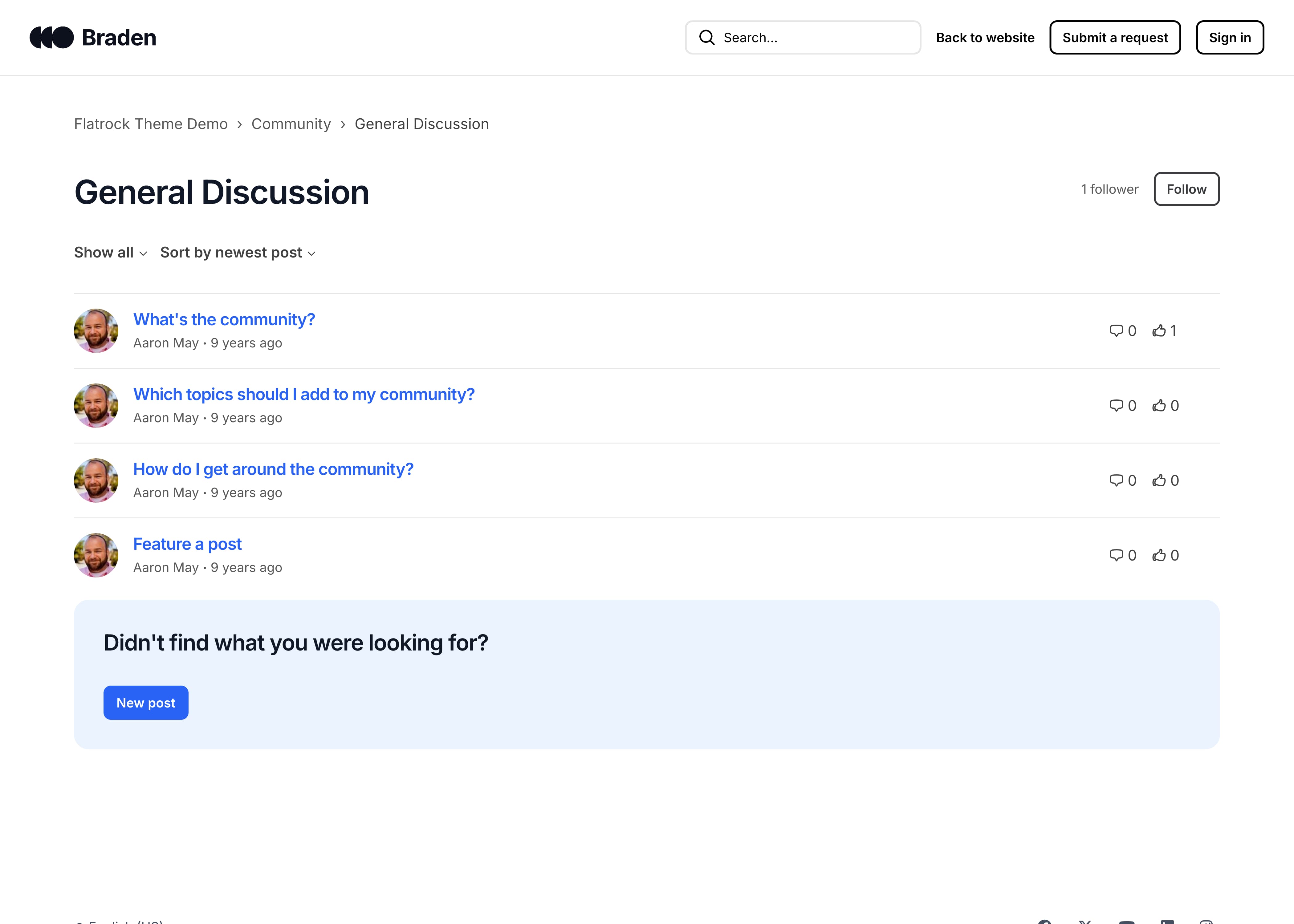Open "Which topics should I add to my community?" post
This screenshot has height=924, width=1294.
[304, 394]
